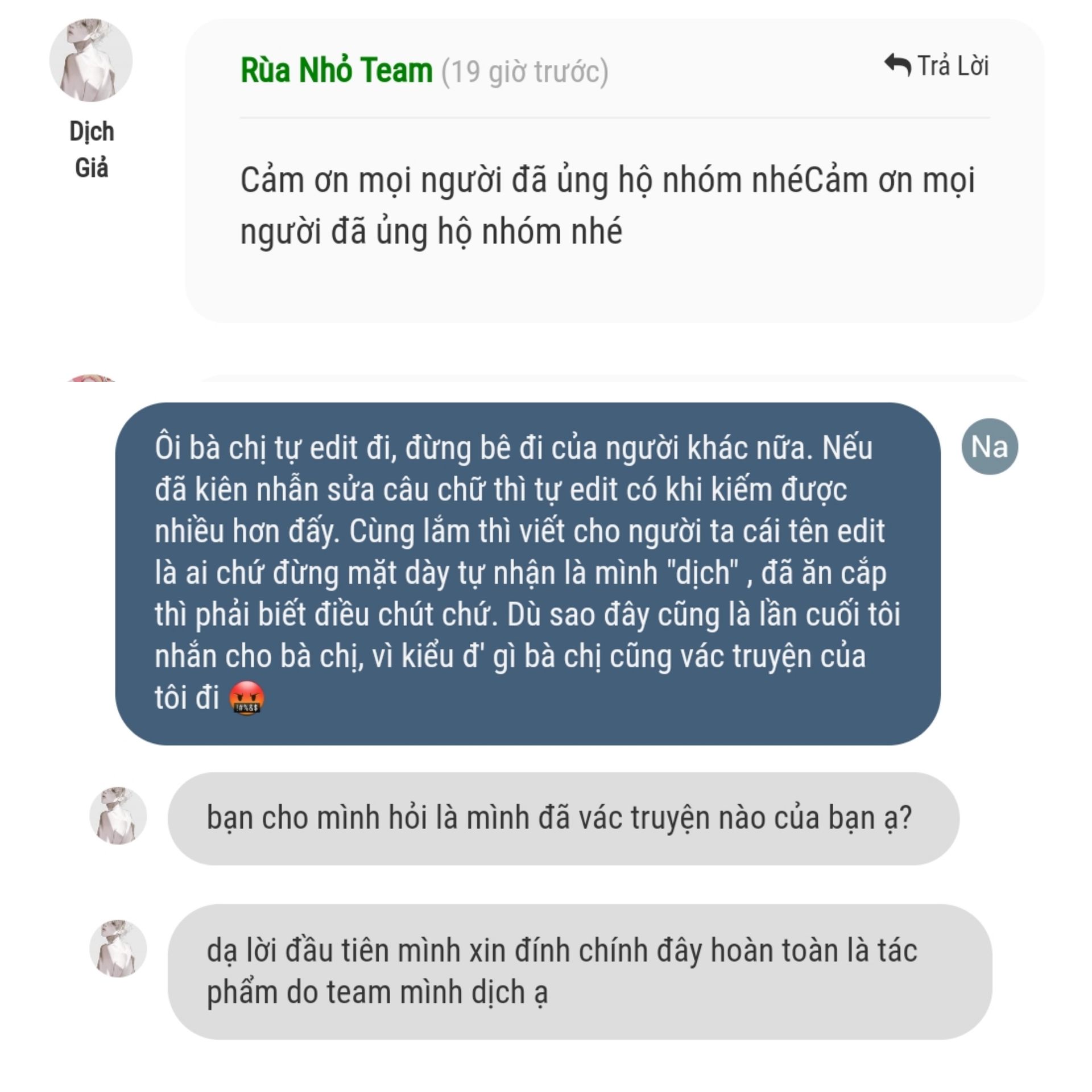Open the partially visible pink avatar

(x=91, y=378)
